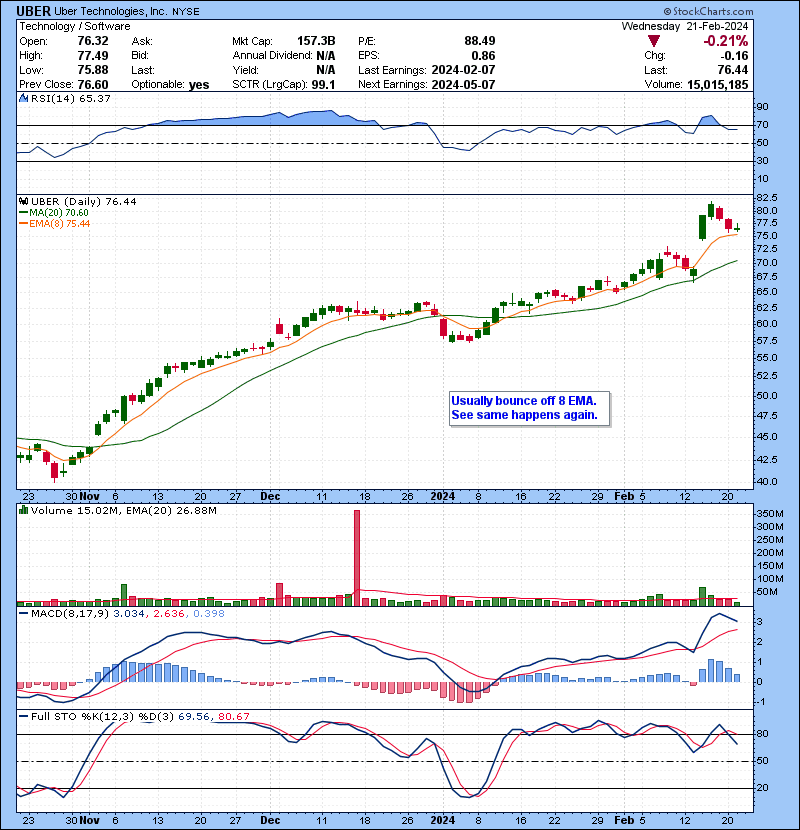The image size is (800, 830).
Task: Click the orange EMA(8) legend line marker
Action: pyautogui.click(x=23, y=224)
